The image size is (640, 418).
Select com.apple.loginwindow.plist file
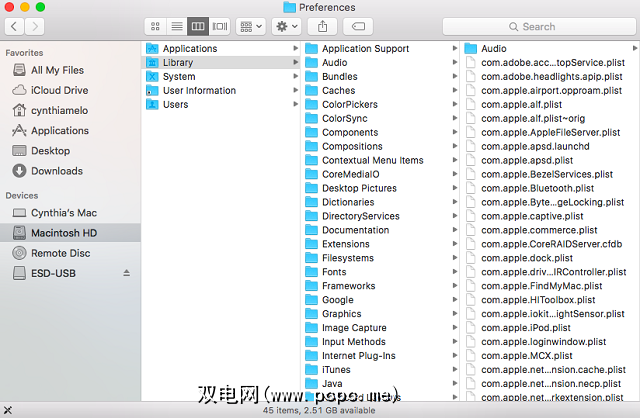click(551, 342)
